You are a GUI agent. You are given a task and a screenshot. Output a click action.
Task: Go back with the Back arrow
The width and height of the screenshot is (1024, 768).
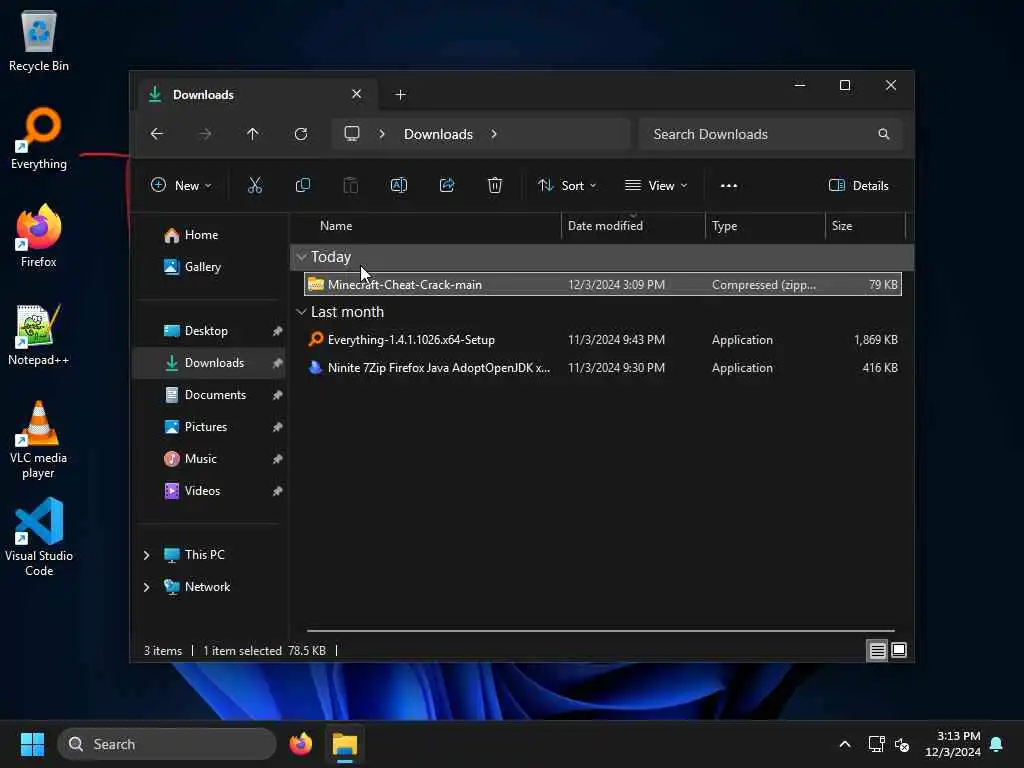pos(157,134)
